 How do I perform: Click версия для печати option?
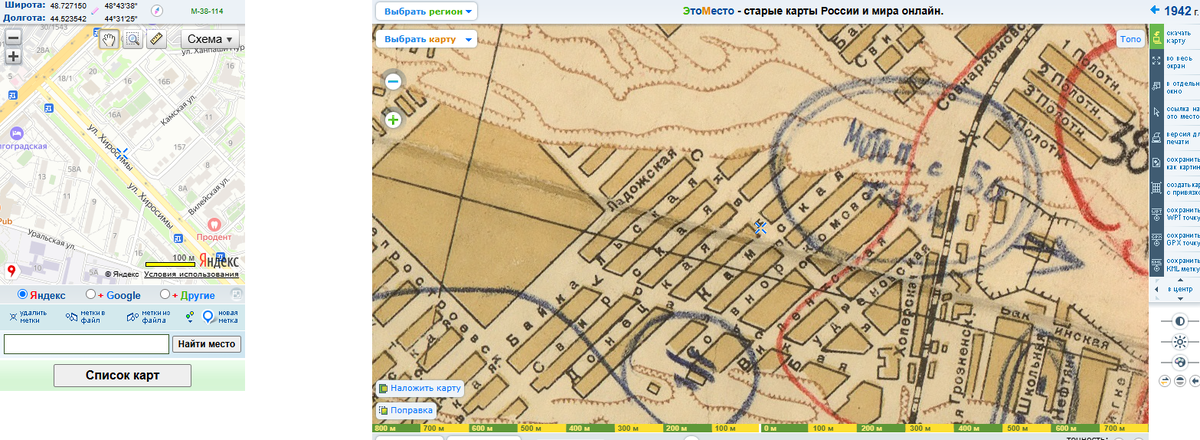pyautogui.click(x=1174, y=137)
